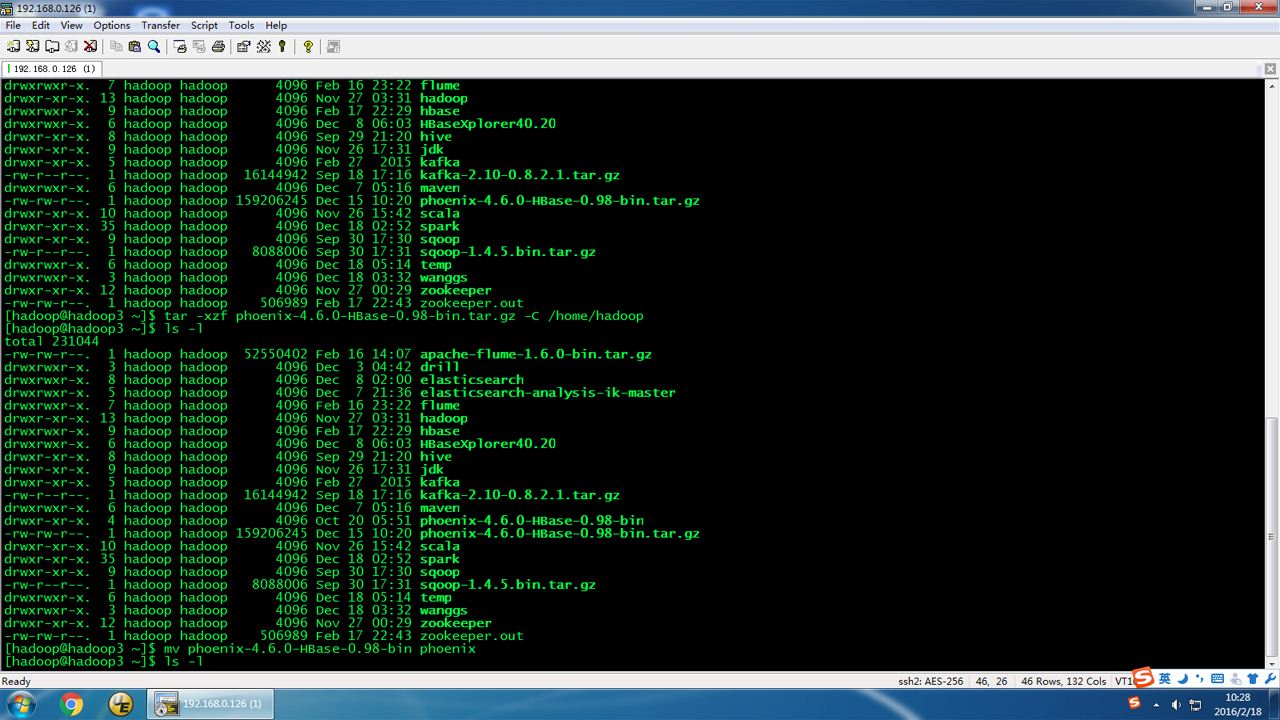The height and width of the screenshot is (720, 1280).
Task: Click the terminal vertical scrollbar thumb
Action: click(1271, 535)
